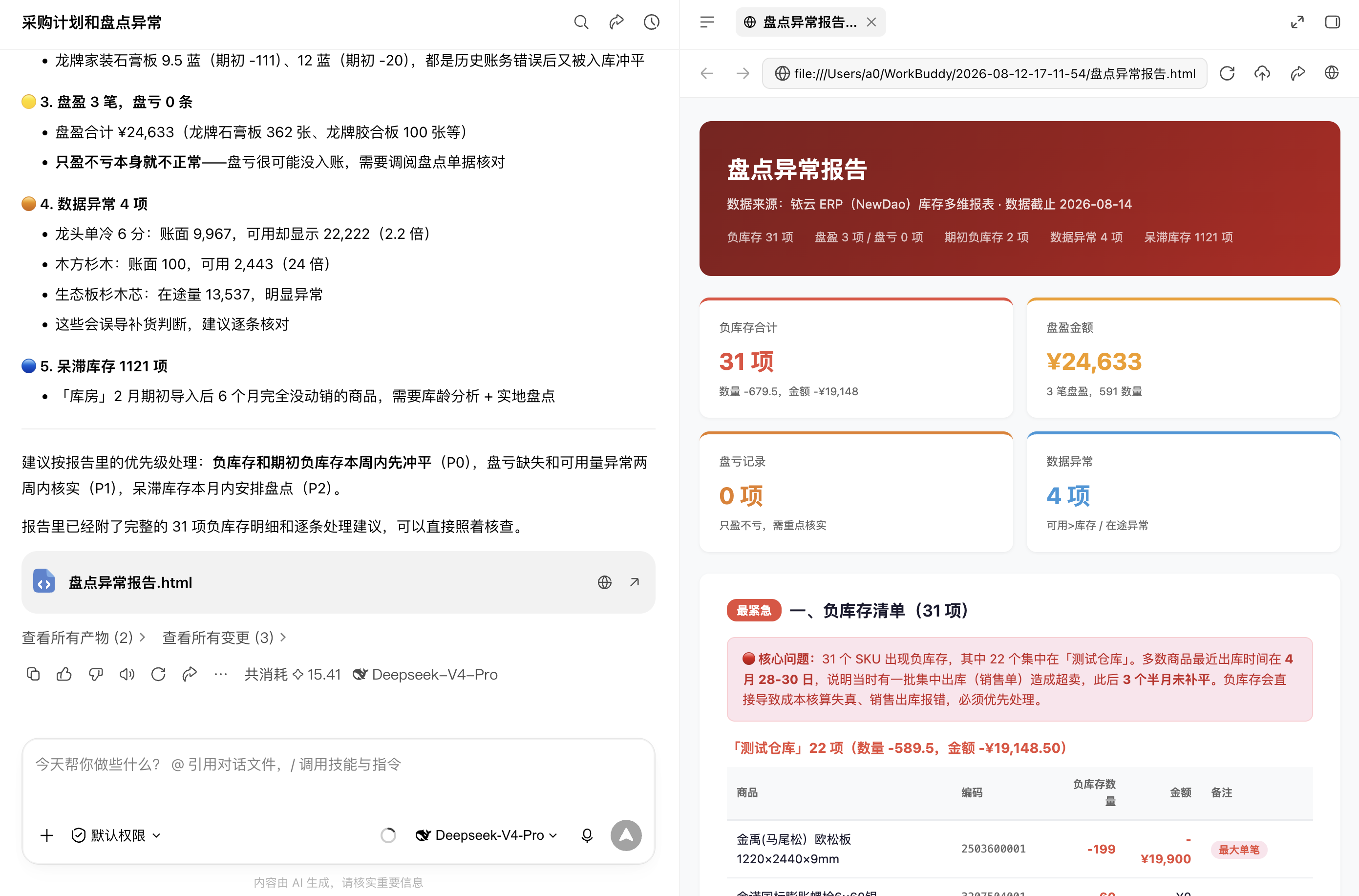
Task: Send message with arrow button
Action: coord(626,835)
